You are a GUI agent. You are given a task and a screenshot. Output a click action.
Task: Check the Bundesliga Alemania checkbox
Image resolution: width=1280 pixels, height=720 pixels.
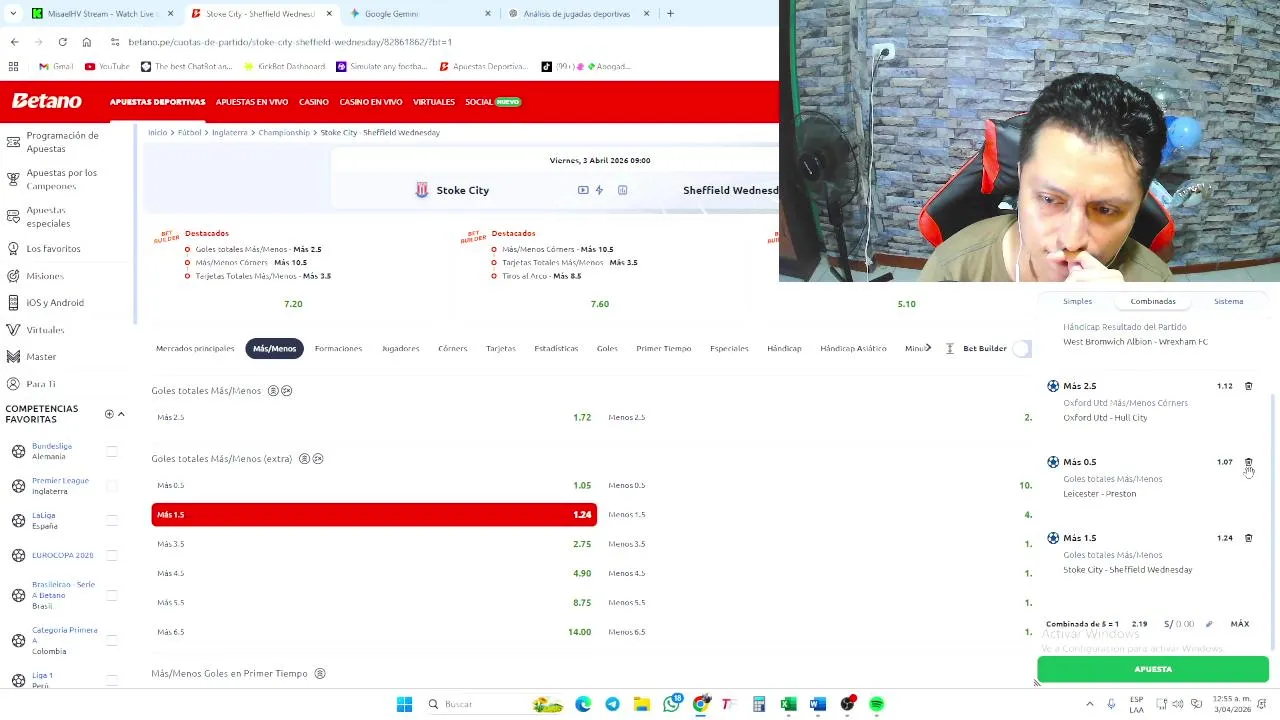click(x=112, y=451)
